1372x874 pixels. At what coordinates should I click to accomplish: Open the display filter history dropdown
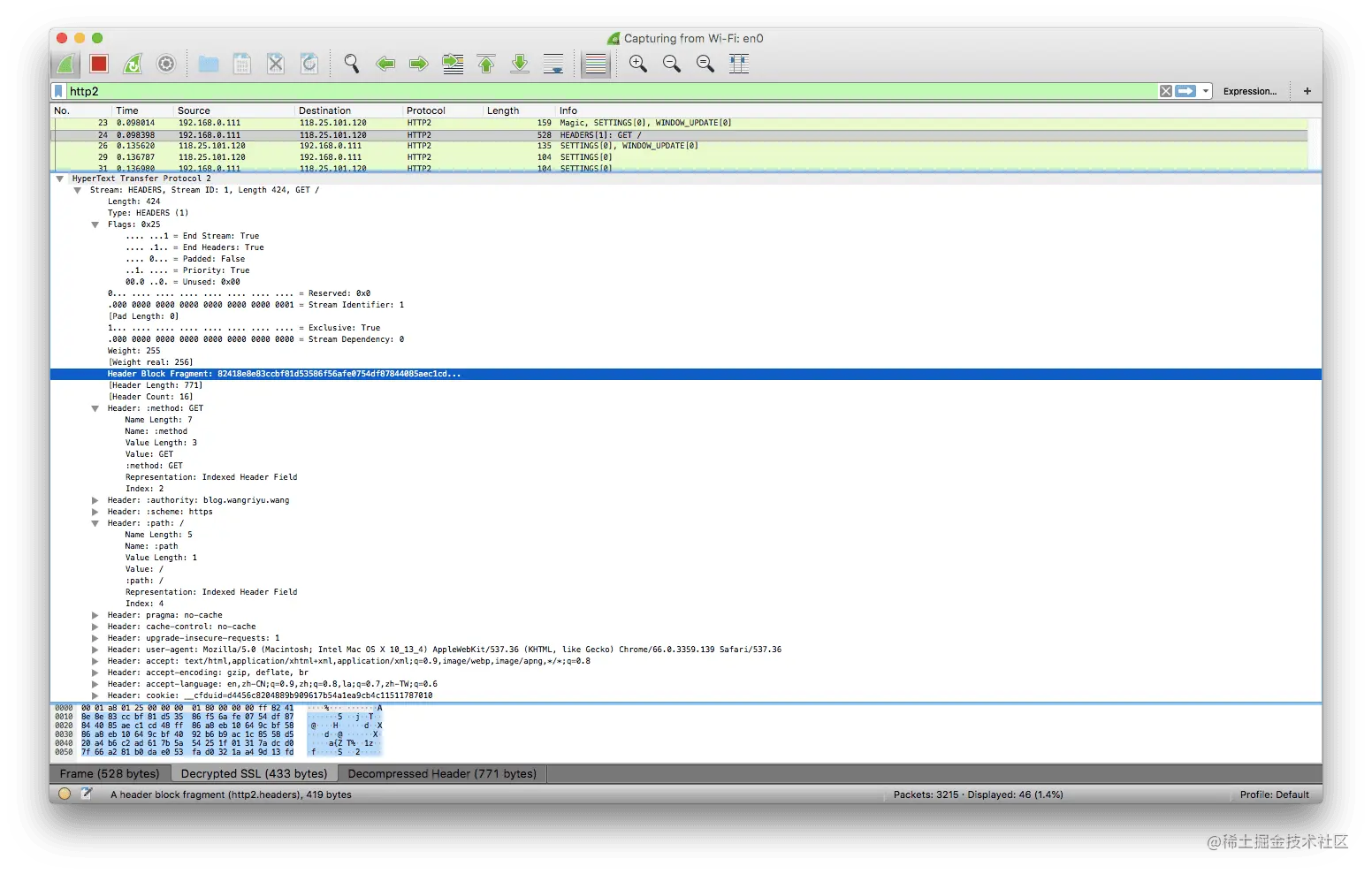(x=1206, y=91)
